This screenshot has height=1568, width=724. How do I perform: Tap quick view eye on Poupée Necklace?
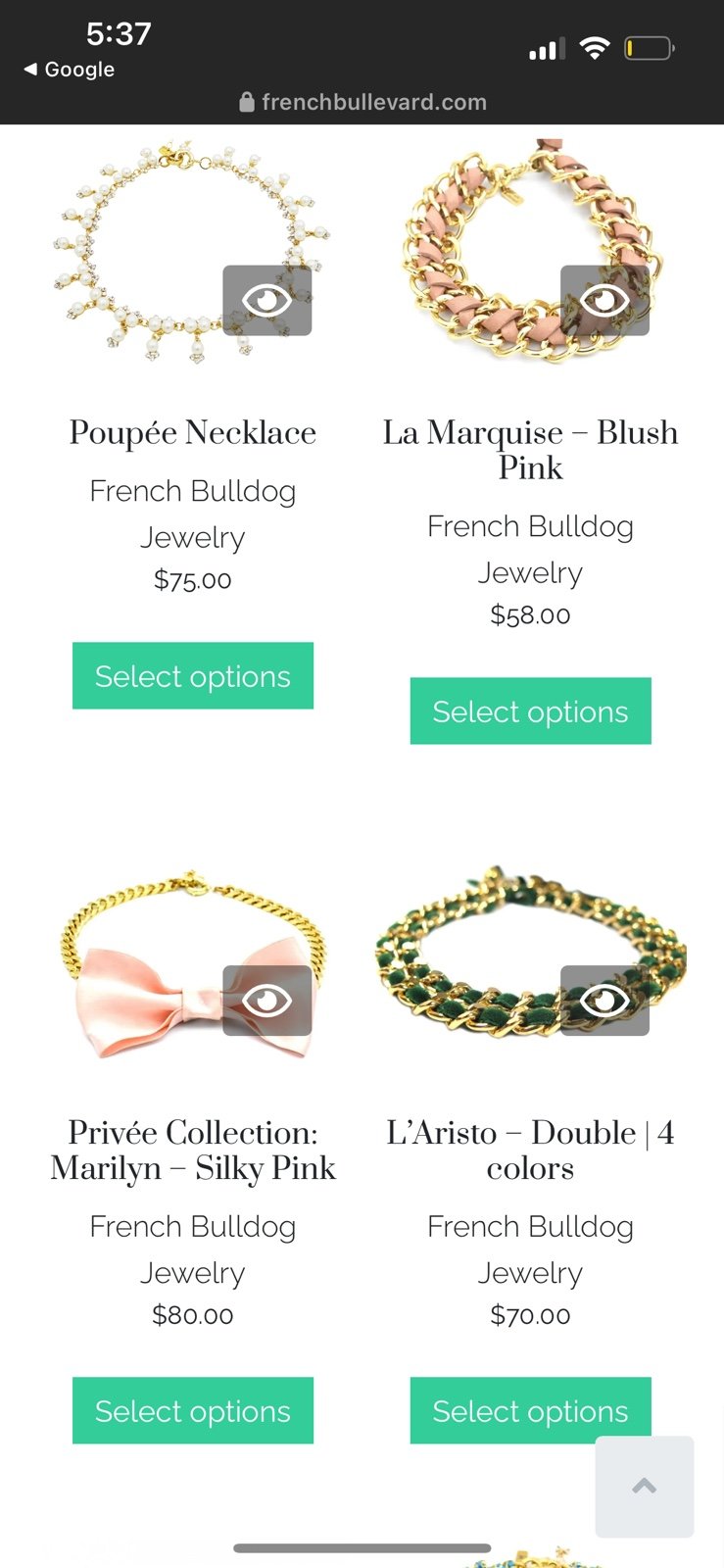coord(266,300)
